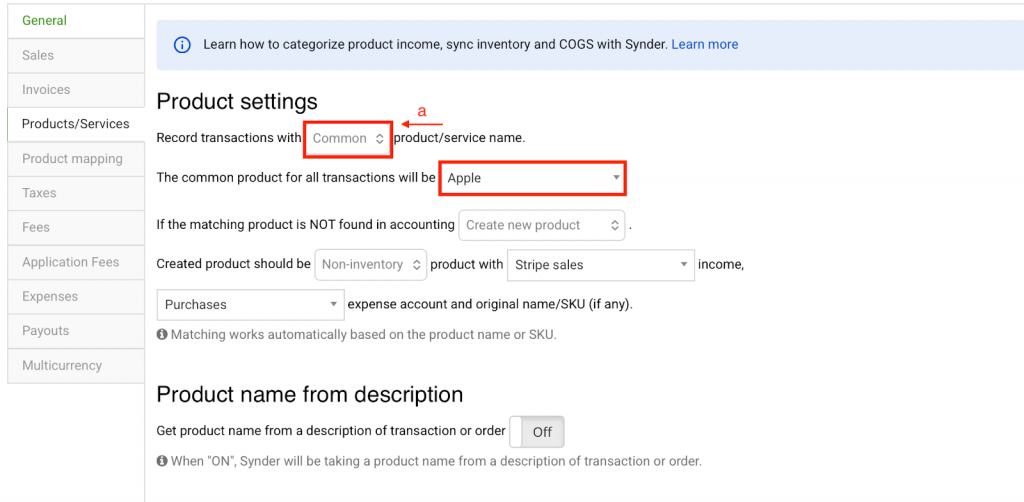Expand the Stripe sales income dropdown
This screenshot has height=502, width=1024.
point(600,265)
